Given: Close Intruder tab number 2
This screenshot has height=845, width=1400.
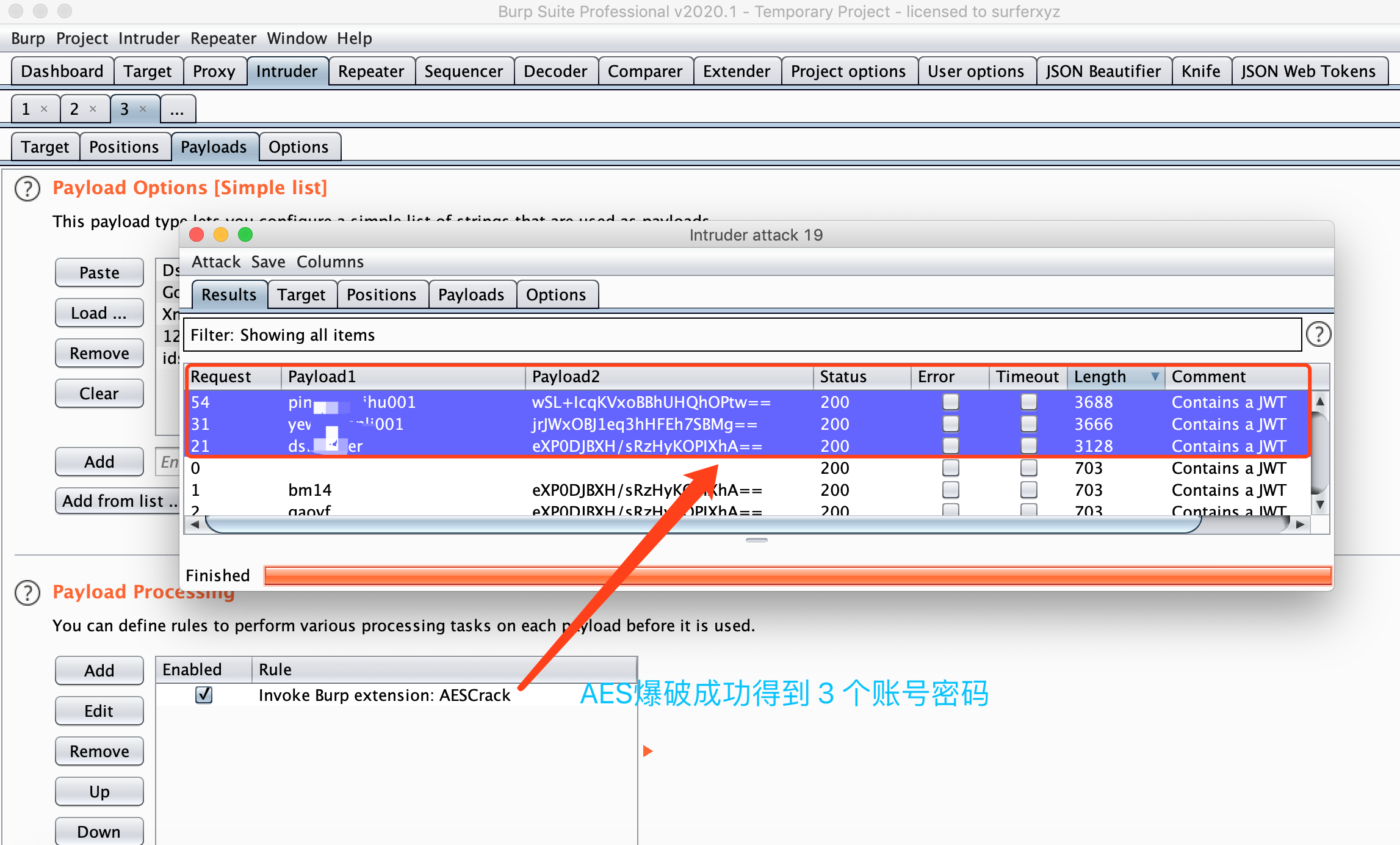Looking at the screenshot, I should pos(93,109).
